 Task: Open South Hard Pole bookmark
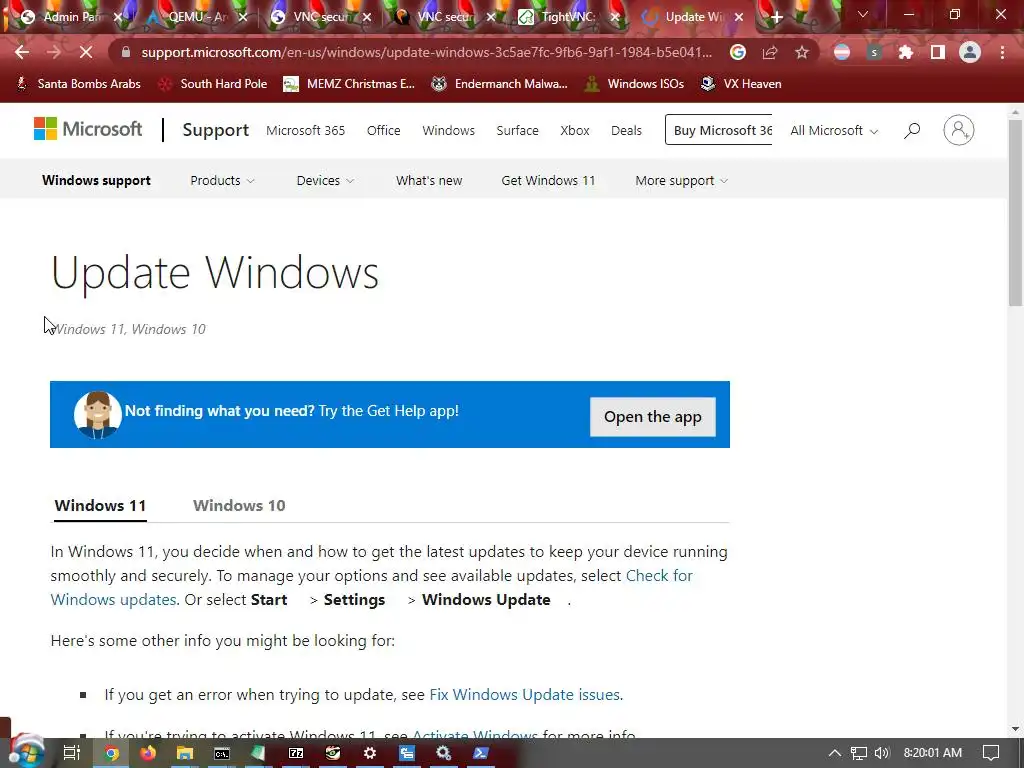(x=214, y=84)
